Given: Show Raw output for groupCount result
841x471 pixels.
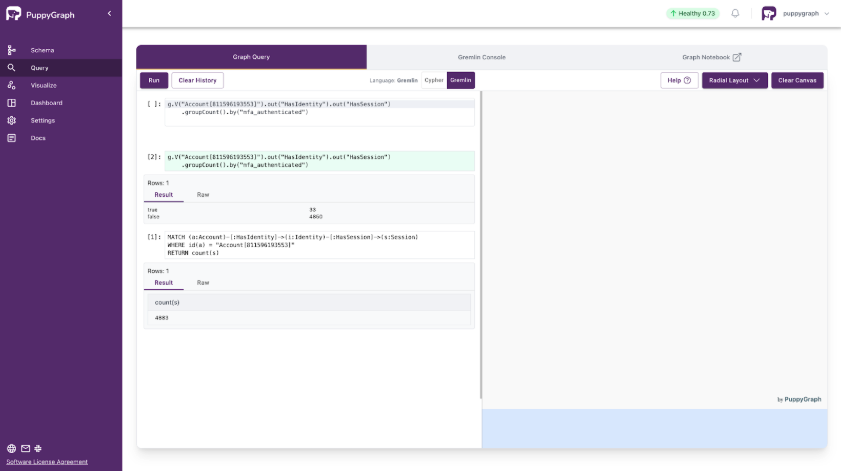Looking at the screenshot, I should [203, 195].
